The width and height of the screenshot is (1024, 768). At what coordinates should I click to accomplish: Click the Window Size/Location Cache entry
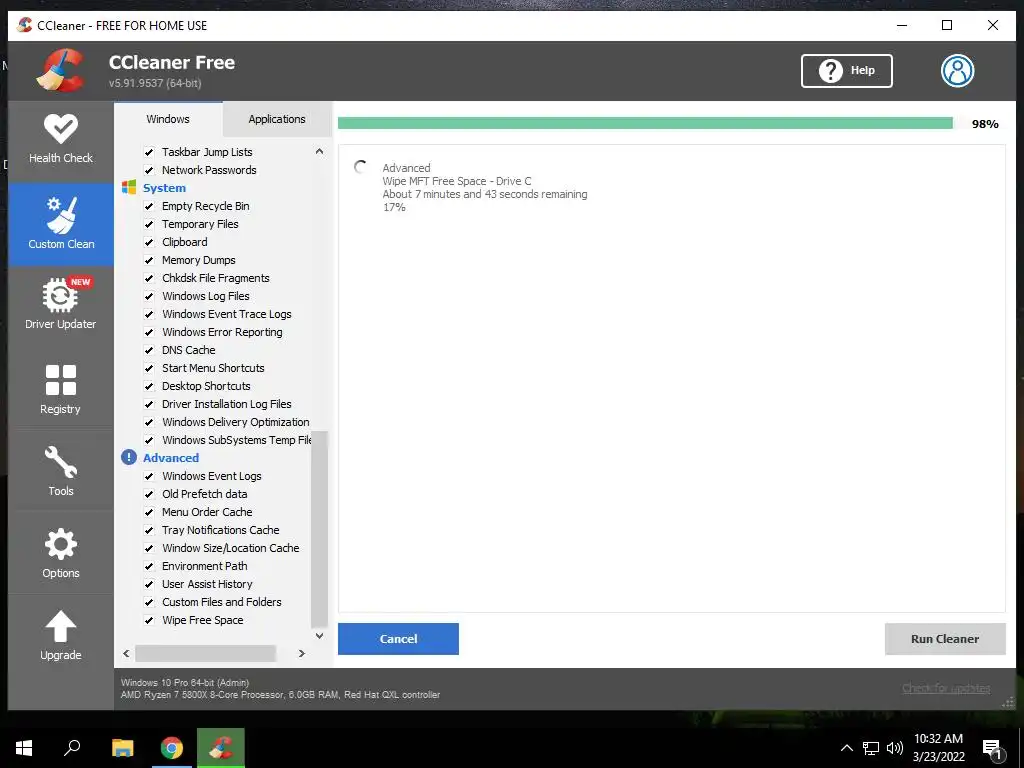coord(231,548)
